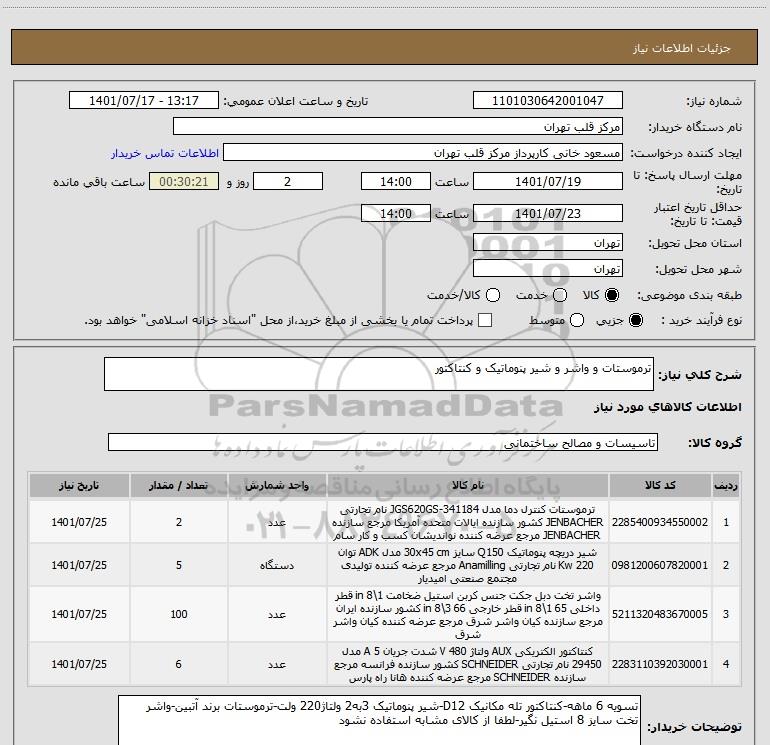Toggle the Islamic treasury payment checkbox (اسناد خزانه اسلامی)

click(485, 320)
